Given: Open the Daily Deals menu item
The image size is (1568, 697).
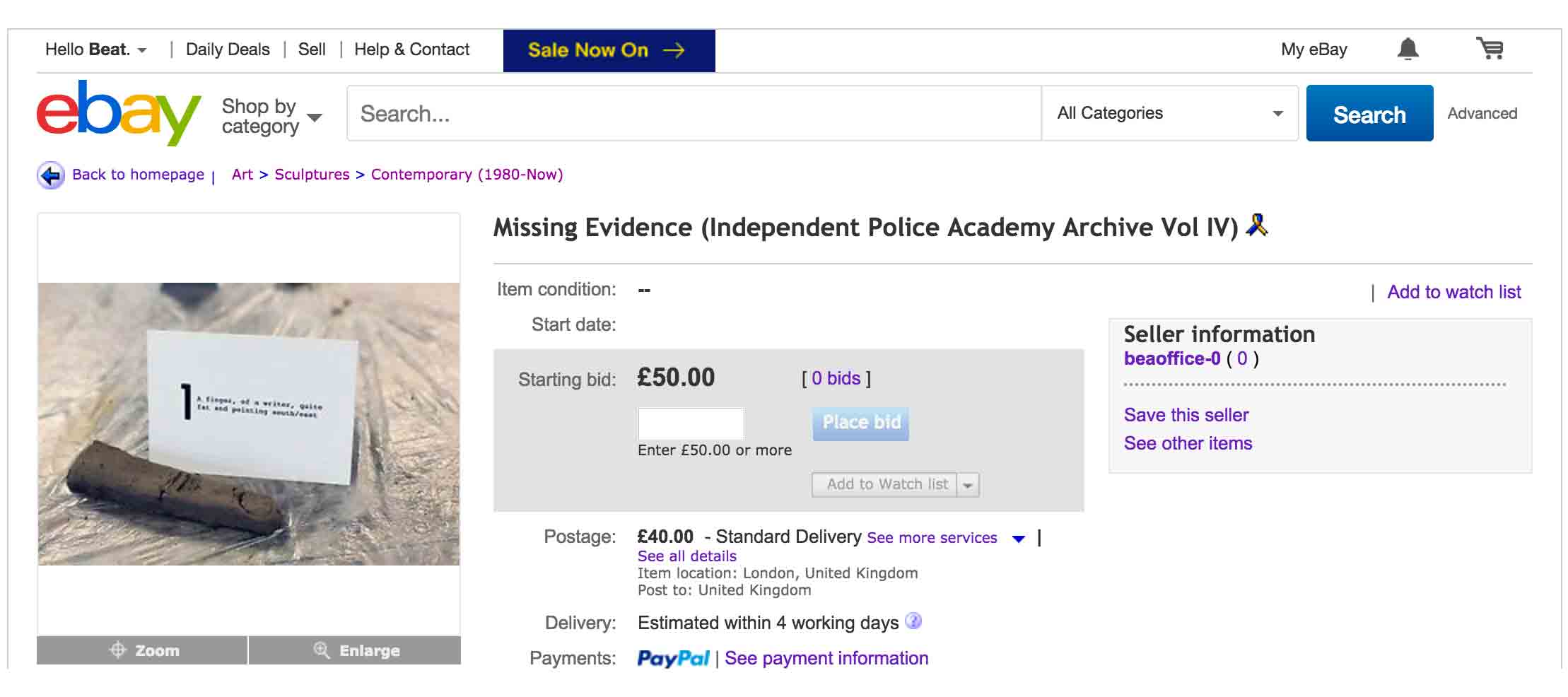Looking at the screenshot, I should (x=228, y=49).
